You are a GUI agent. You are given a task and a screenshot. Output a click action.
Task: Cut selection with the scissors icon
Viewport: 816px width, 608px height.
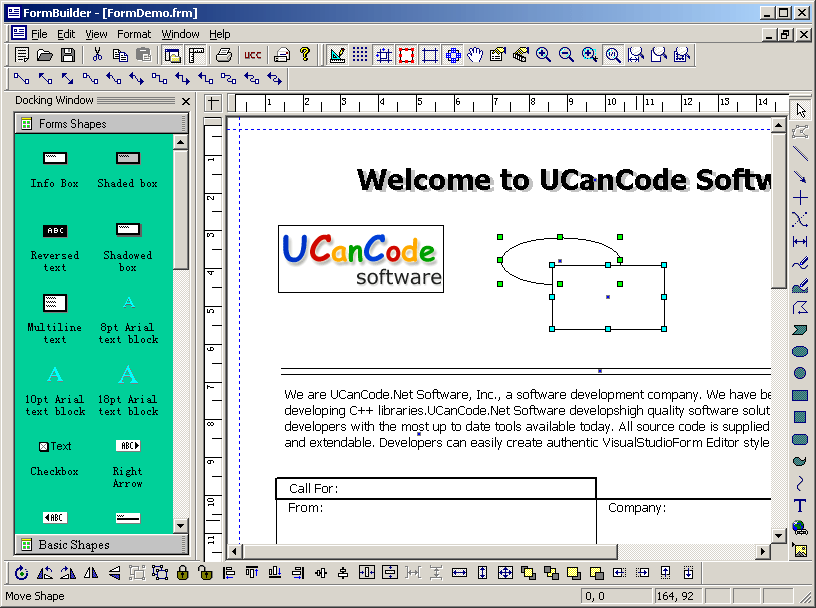97,55
